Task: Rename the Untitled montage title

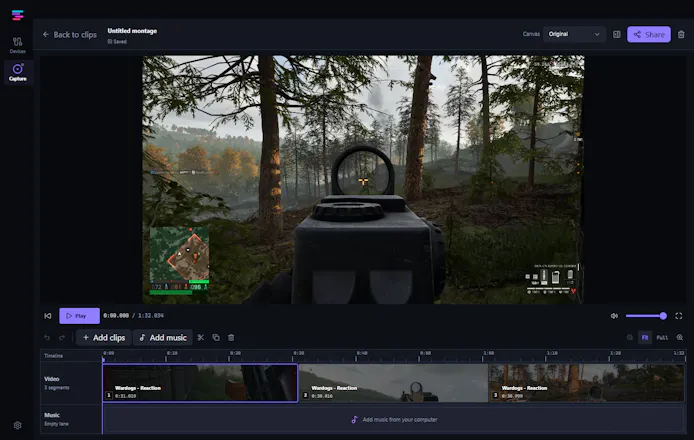Action: [132, 31]
